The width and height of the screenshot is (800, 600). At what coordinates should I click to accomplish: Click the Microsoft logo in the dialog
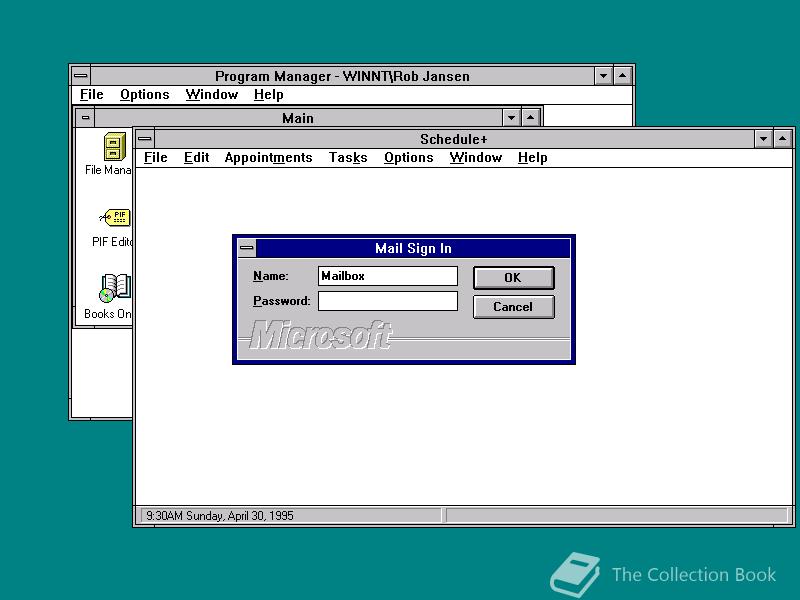(320, 333)
